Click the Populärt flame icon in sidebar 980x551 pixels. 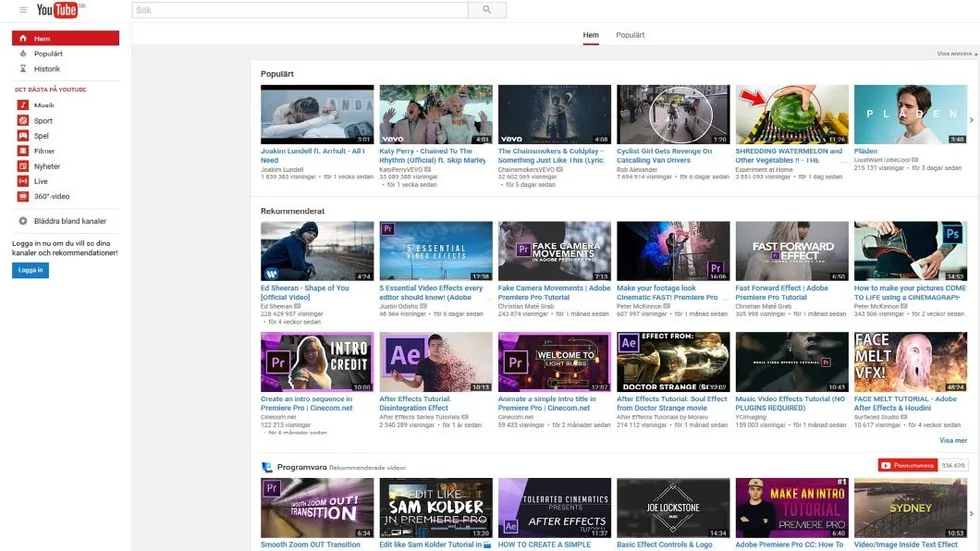click(x=23, y=54)
